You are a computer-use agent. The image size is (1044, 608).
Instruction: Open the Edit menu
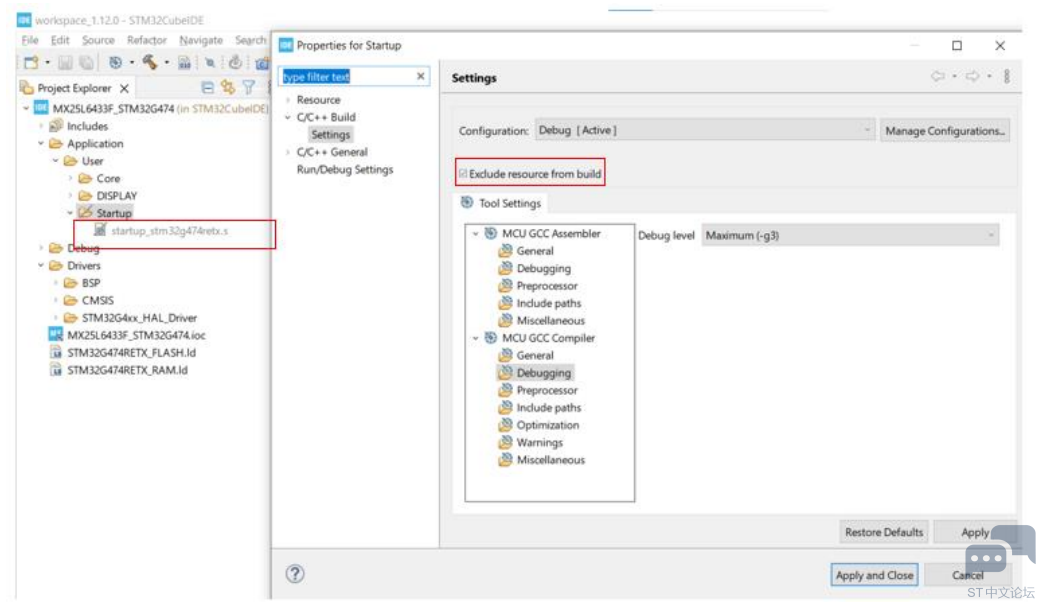60,40
